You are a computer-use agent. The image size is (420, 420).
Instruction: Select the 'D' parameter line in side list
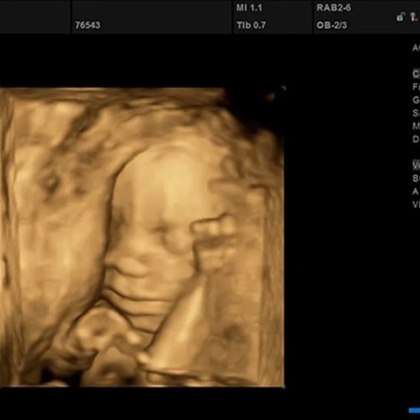tap(416, 139)
